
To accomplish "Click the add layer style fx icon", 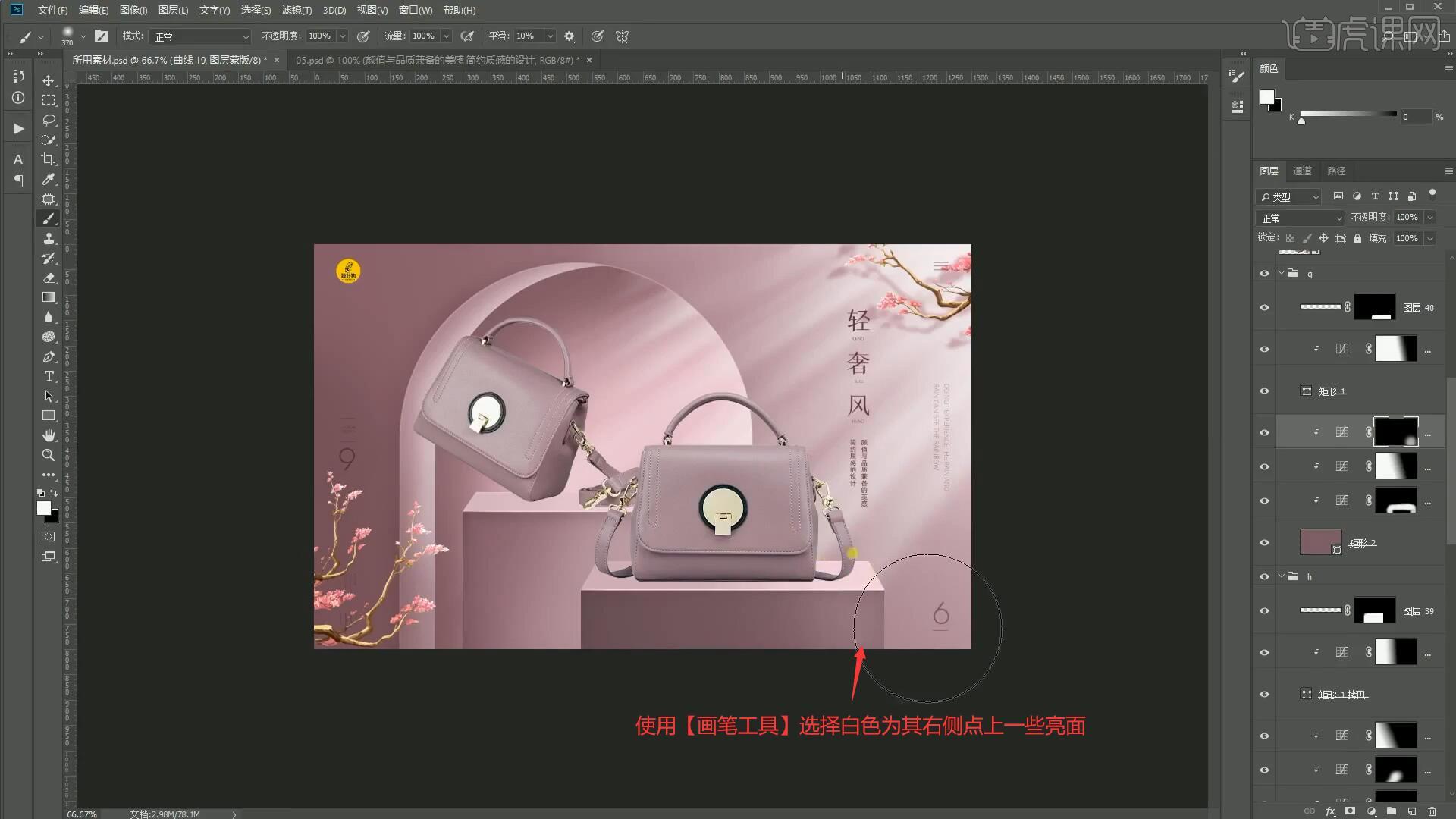I will 1330,811.
